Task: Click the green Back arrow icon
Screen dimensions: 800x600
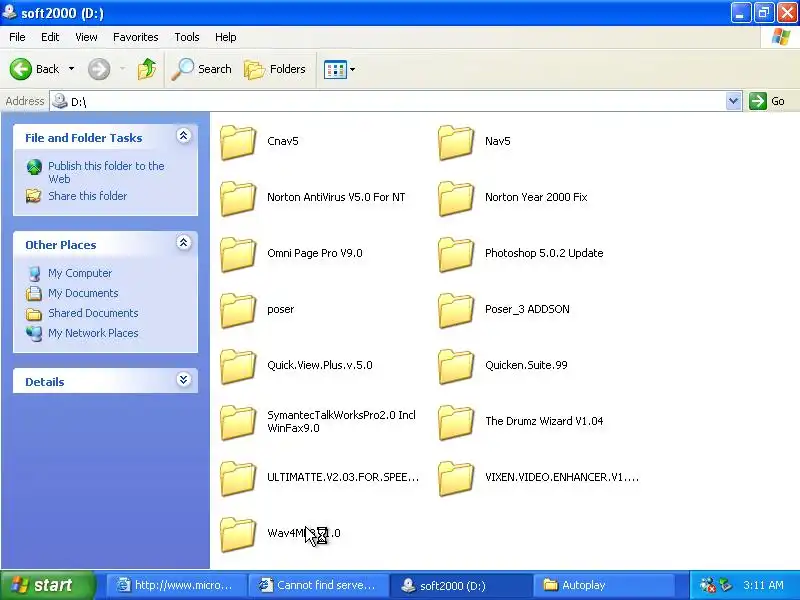Action: click(20, 69)
